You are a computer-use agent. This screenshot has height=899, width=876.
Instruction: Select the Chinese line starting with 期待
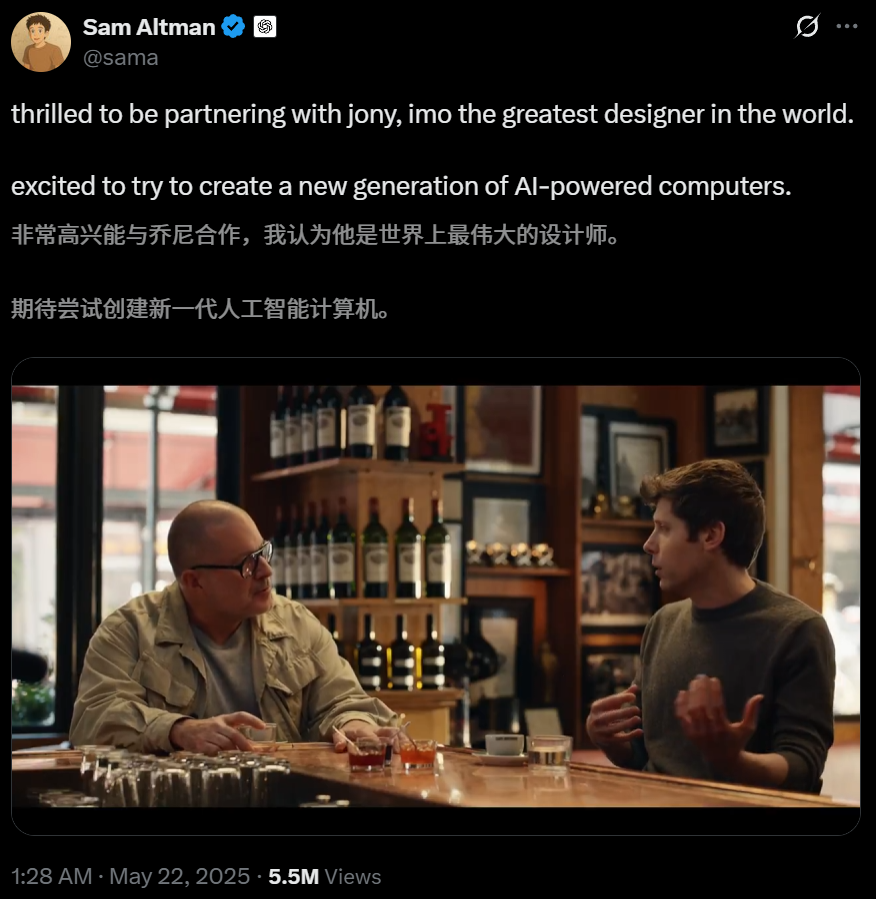tap(200, 309)
